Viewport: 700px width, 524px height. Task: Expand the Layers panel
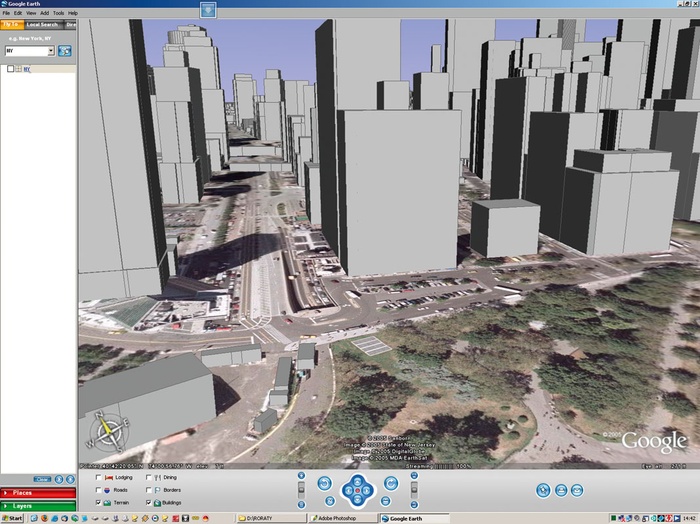(38, 506)
